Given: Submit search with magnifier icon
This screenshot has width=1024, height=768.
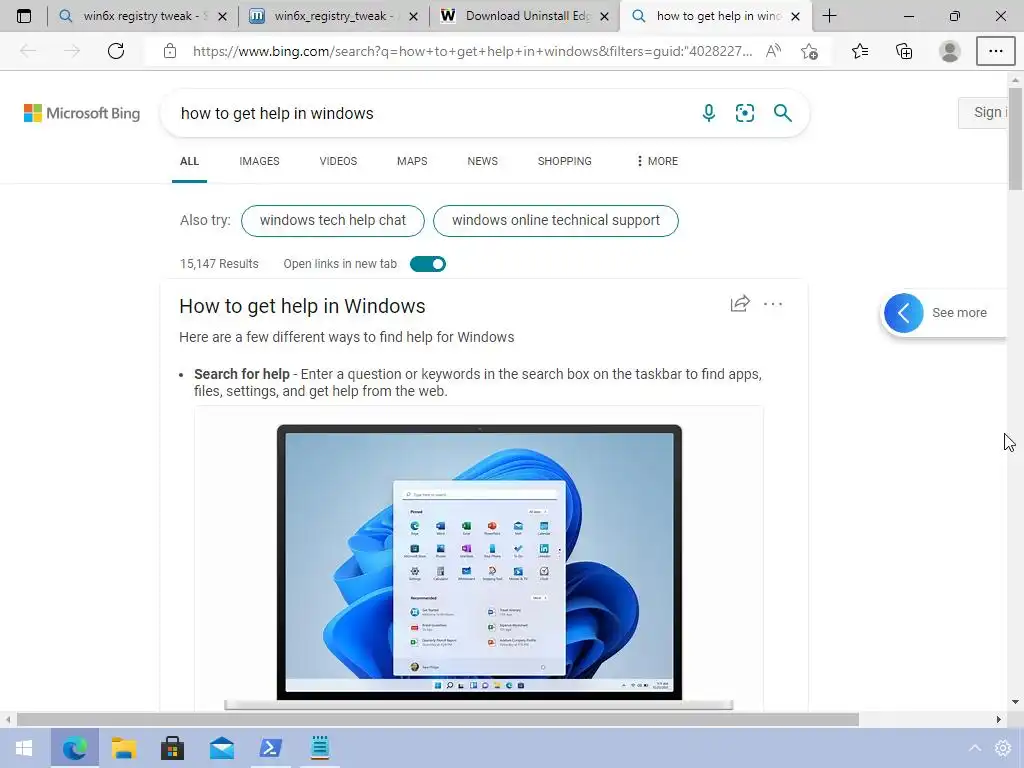Looking at the screenshot, I should pos(782,113).
